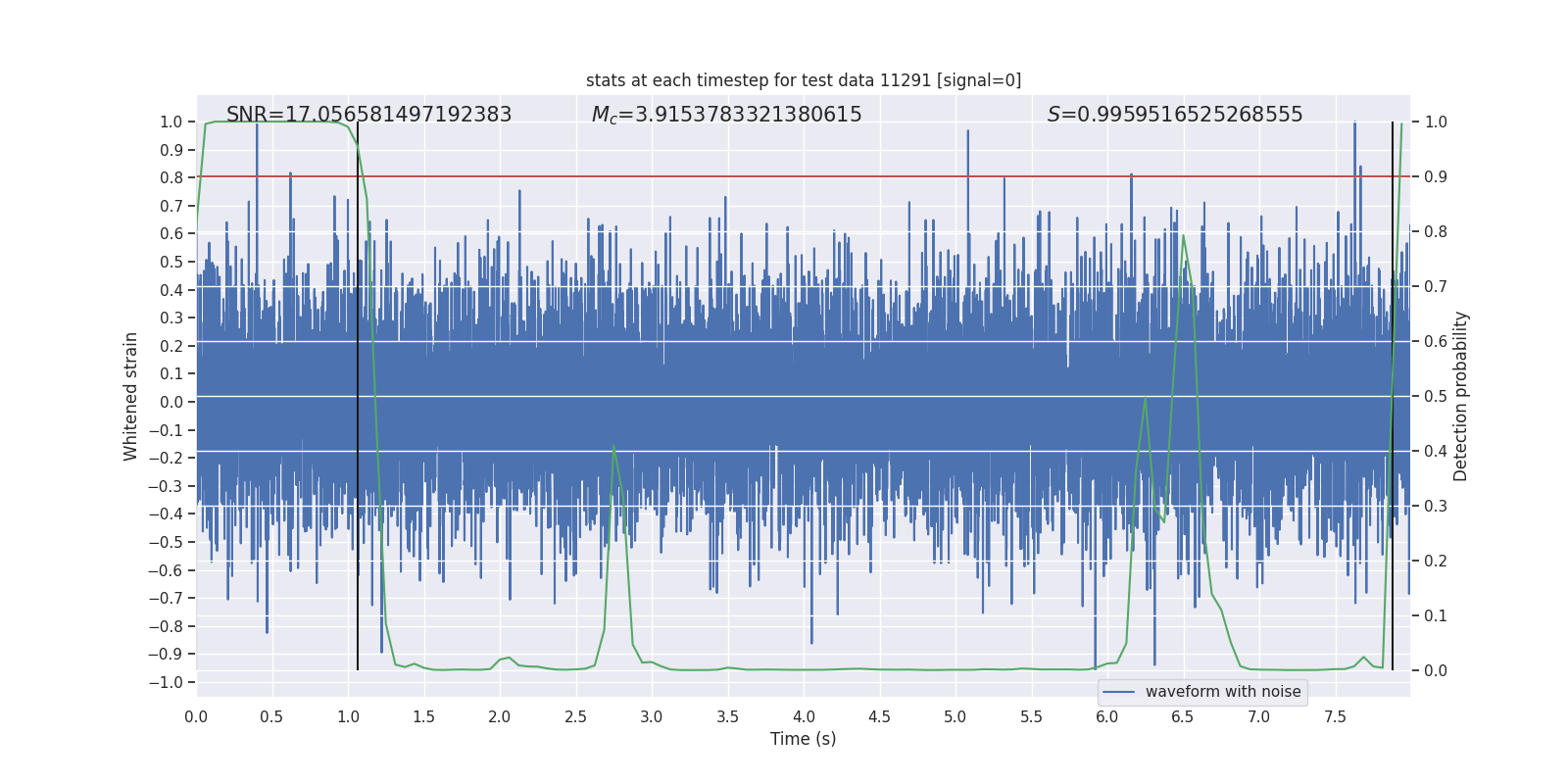
Task: Click the −1.0 tick on the whitened strain axis
Action: click(171, 682)
